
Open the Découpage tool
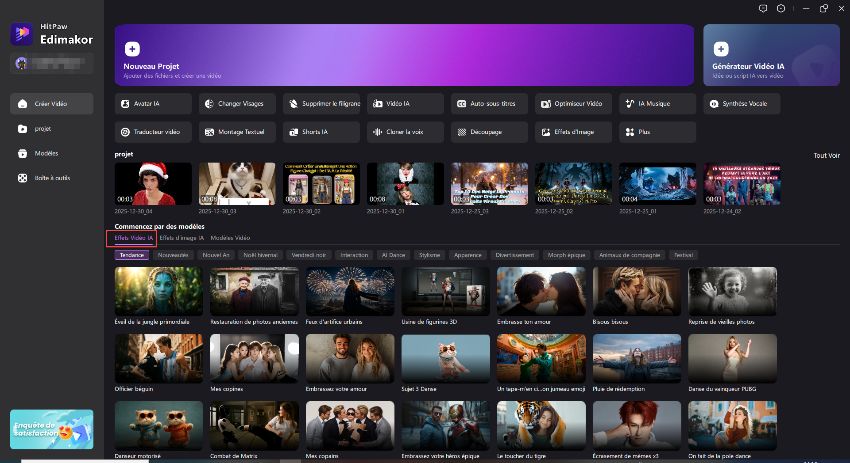tap(490, 131)
